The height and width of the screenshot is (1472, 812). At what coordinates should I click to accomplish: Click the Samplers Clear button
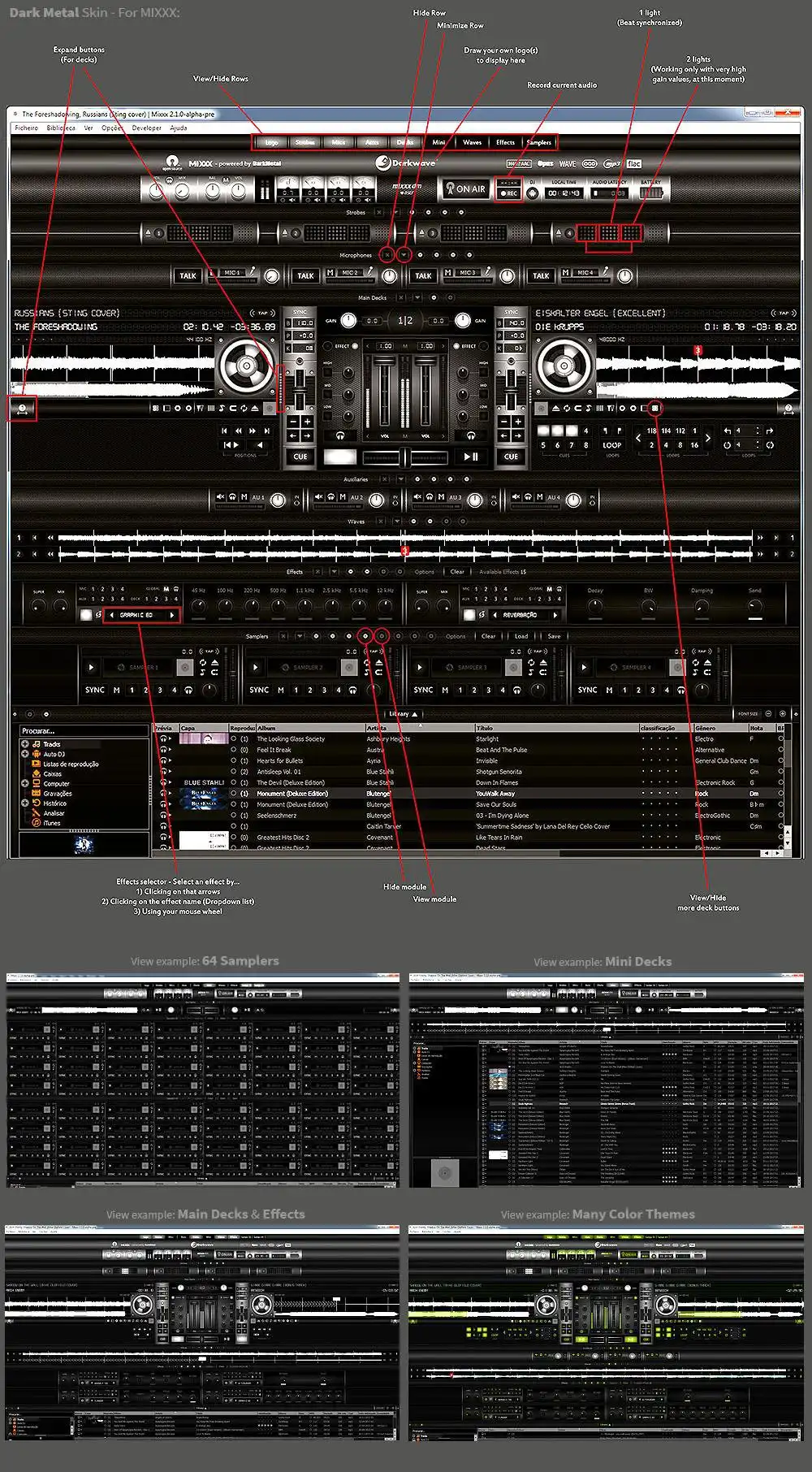(488, 636)
